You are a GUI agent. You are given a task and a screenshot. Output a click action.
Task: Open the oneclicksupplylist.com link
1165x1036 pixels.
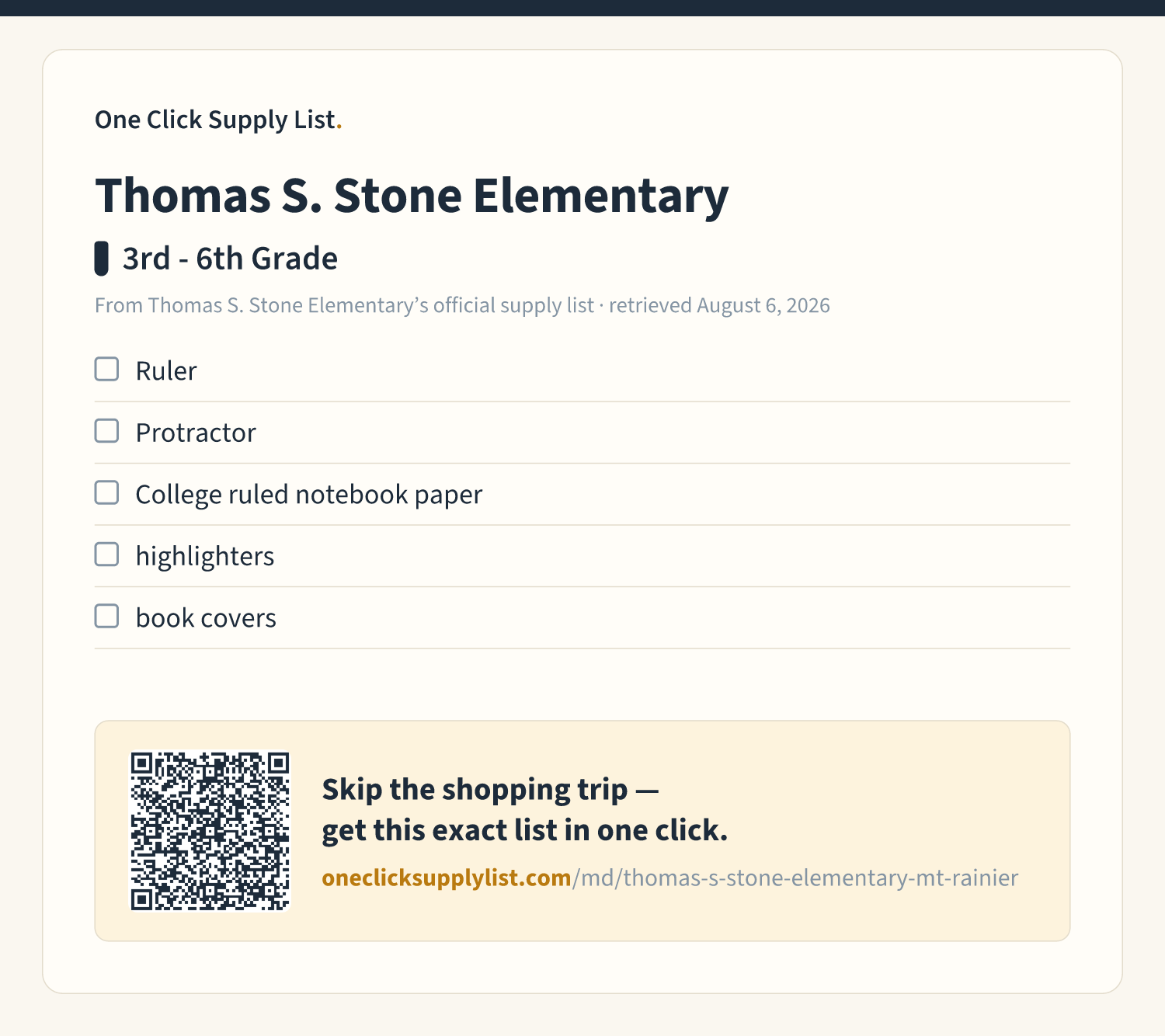(447, 878)
